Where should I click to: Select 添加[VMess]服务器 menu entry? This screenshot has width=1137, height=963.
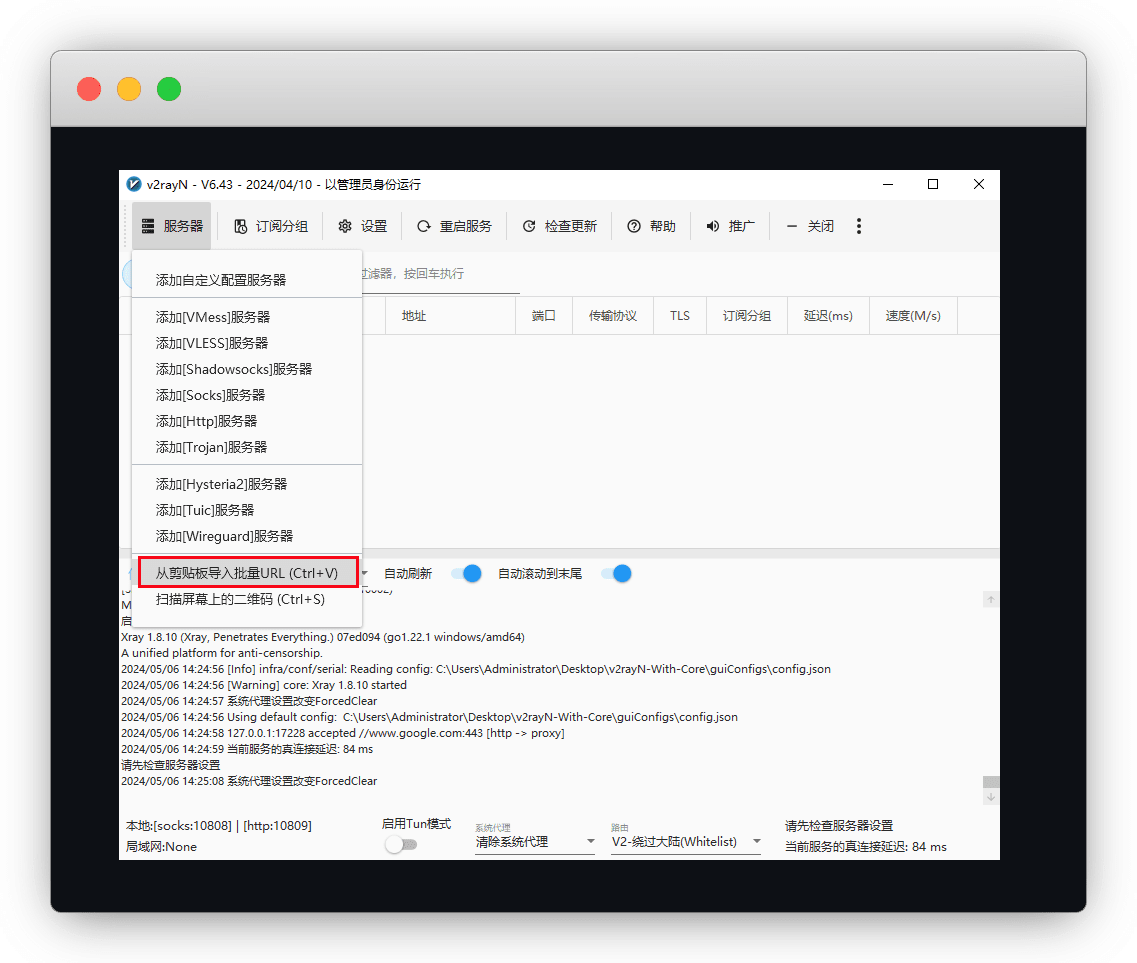pos(213,317)
